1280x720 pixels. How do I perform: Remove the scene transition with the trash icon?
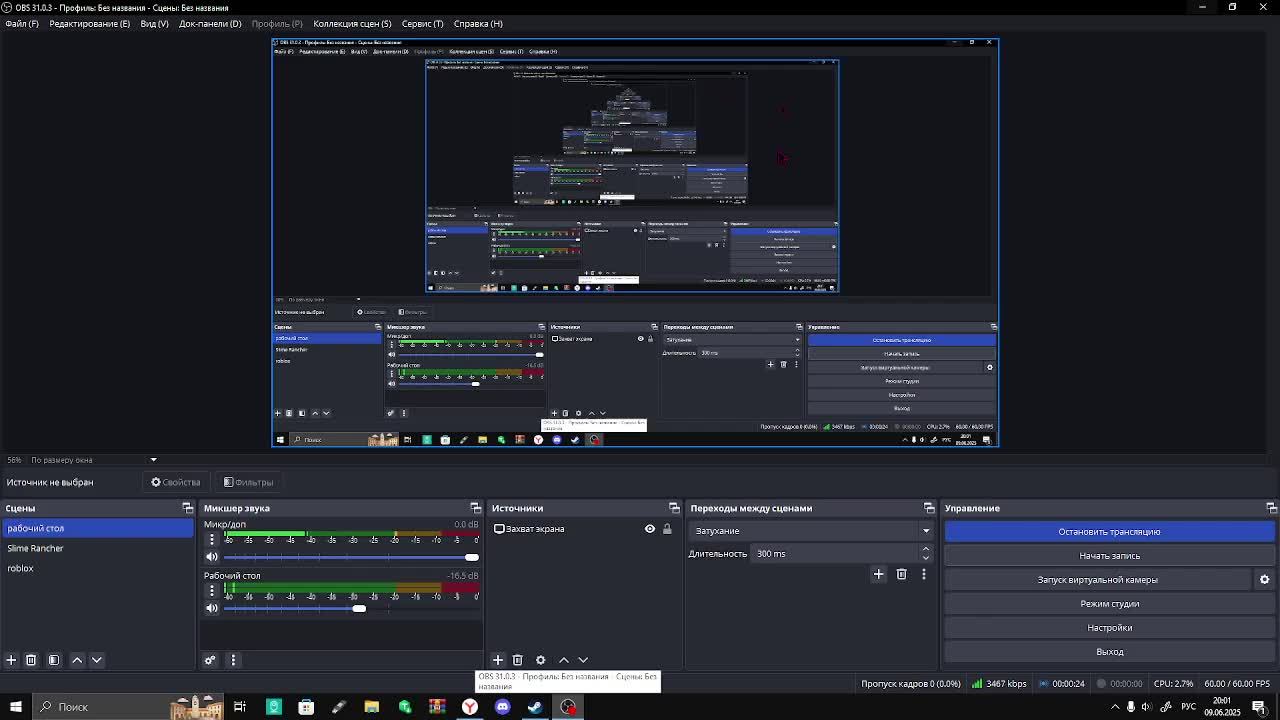[x=902, y=574]
